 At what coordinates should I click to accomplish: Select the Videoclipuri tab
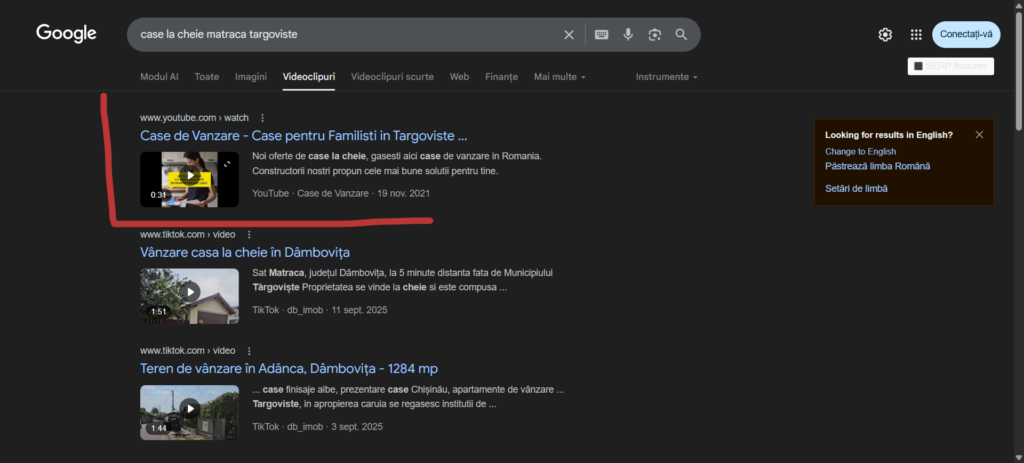309,76
